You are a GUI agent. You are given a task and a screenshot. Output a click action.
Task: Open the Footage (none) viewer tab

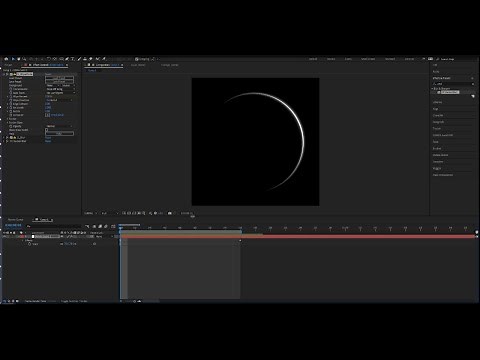coord(170,65)
